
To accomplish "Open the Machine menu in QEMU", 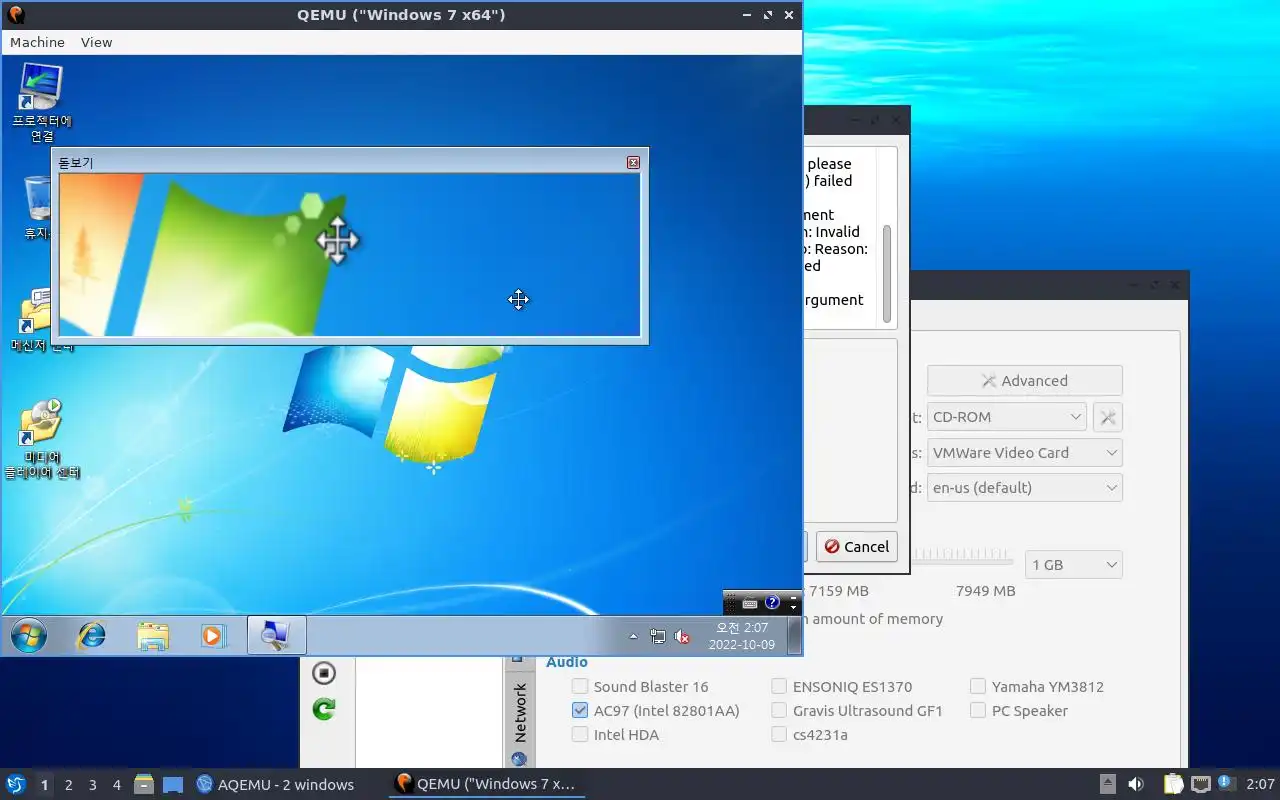I will [37, 42].
